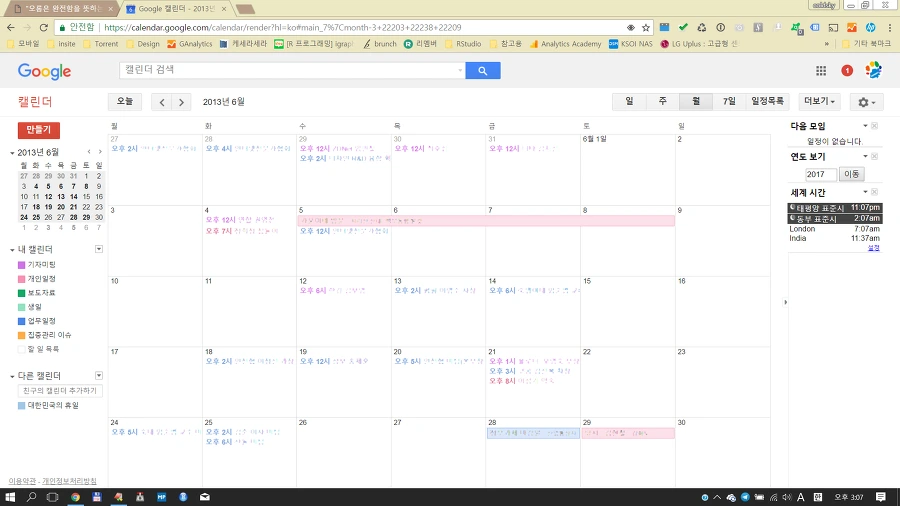Open the Google logo home link
This screenshot has width=900, height=506.
coord(44,71)
